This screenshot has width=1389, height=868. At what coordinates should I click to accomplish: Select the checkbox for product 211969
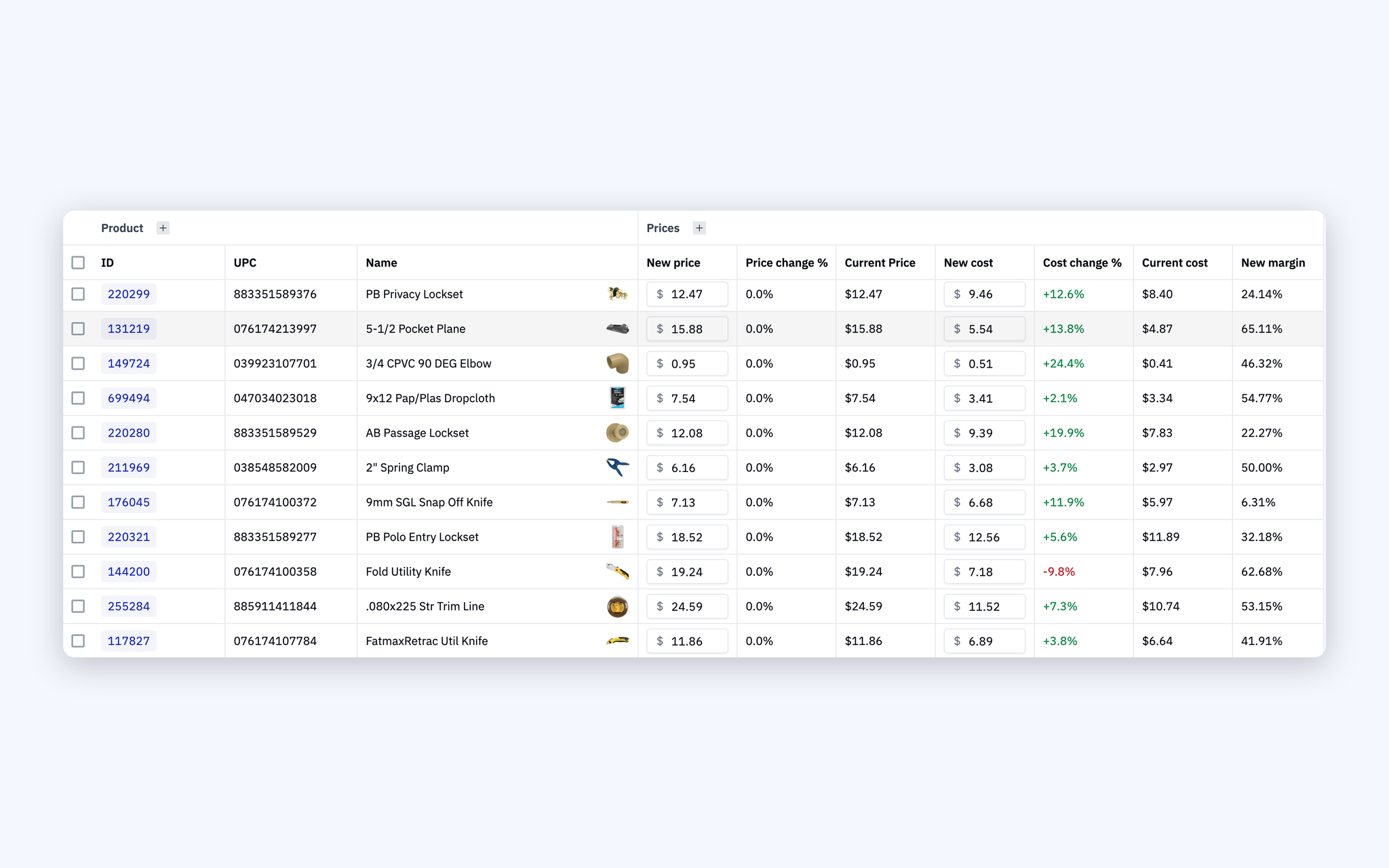pyautogui.click(x=78, y=467)
